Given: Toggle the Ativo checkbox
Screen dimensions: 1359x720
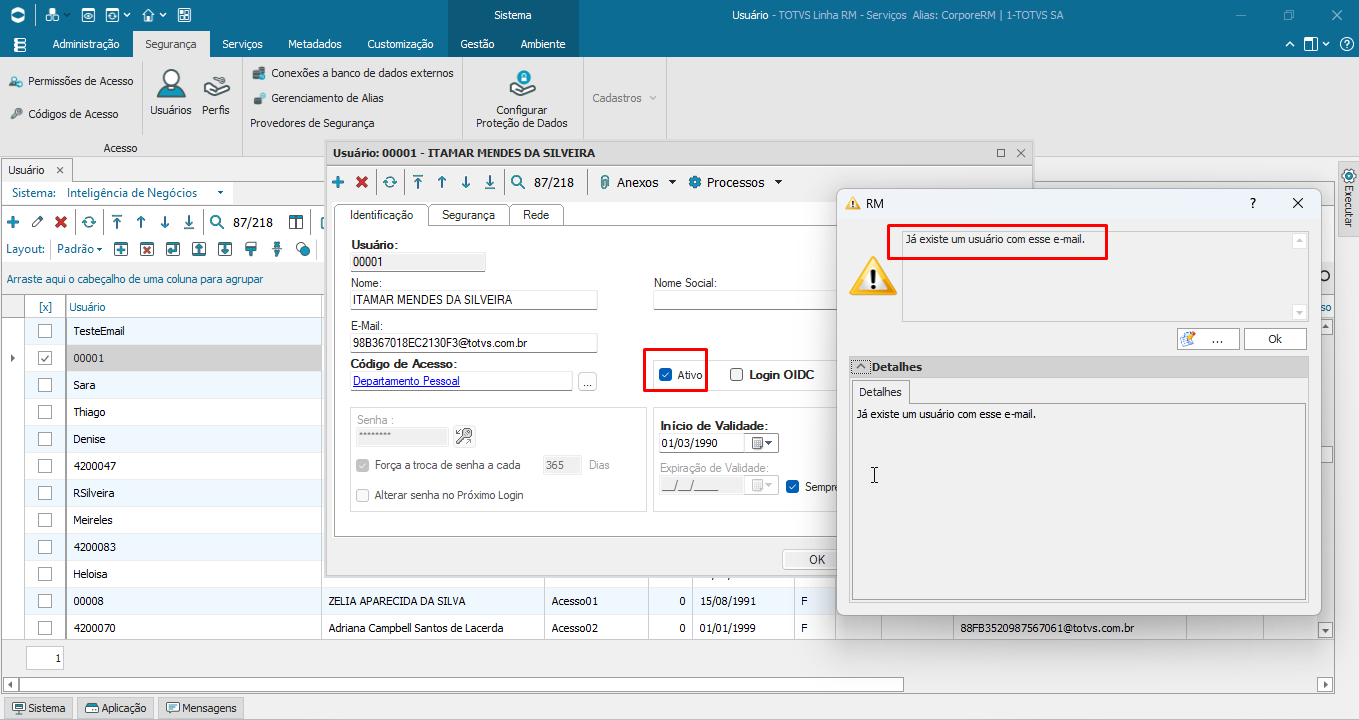Looking at the screenshot, I should (666, 375).
